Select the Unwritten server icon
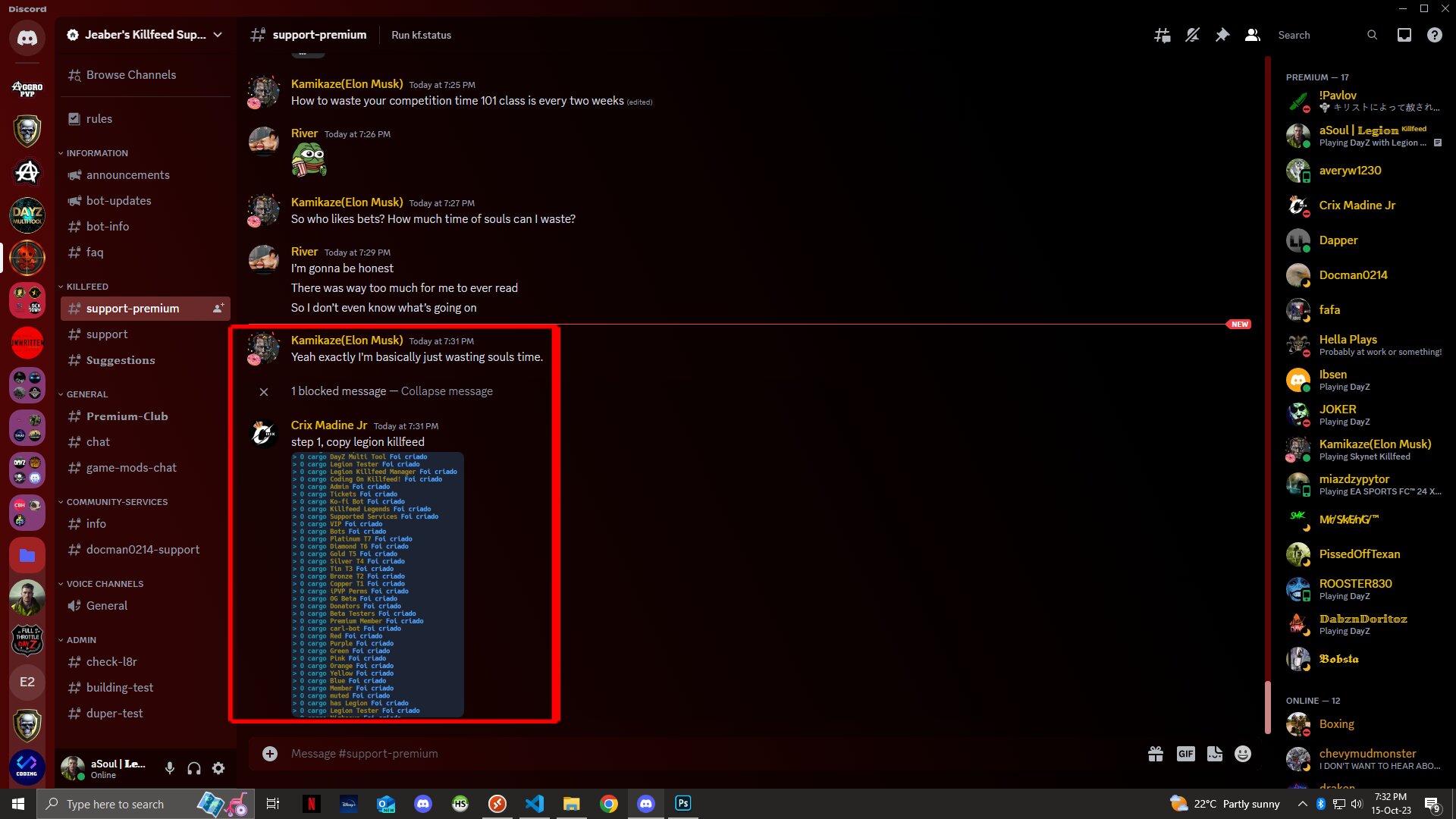 tap(27, 344)
